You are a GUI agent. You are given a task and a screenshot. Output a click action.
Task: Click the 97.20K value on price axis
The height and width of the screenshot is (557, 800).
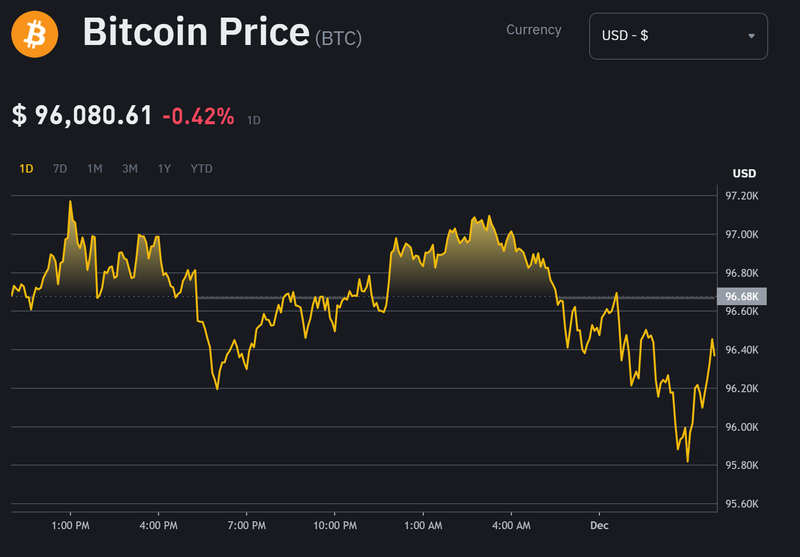coord(743,196)
